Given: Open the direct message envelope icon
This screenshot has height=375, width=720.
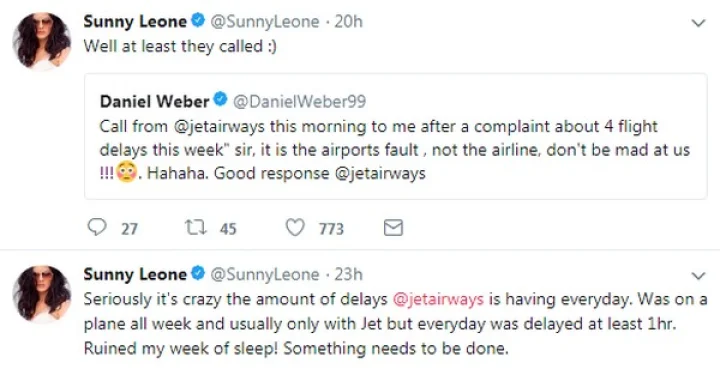Looking at the screenshot, I should 394,228.
